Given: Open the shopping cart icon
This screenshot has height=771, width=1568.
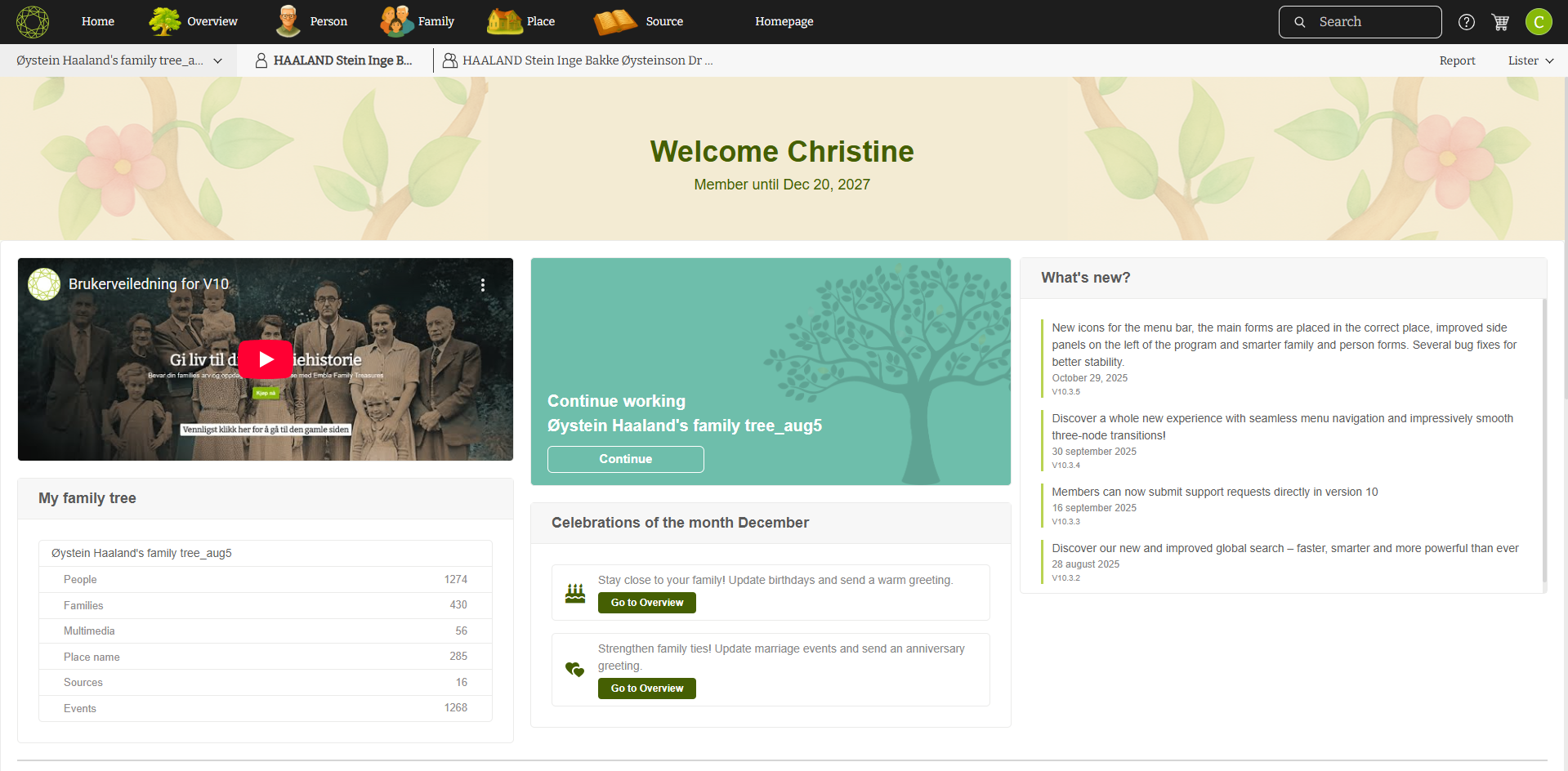Looking at the screenshot, I should click(1500, 22).
